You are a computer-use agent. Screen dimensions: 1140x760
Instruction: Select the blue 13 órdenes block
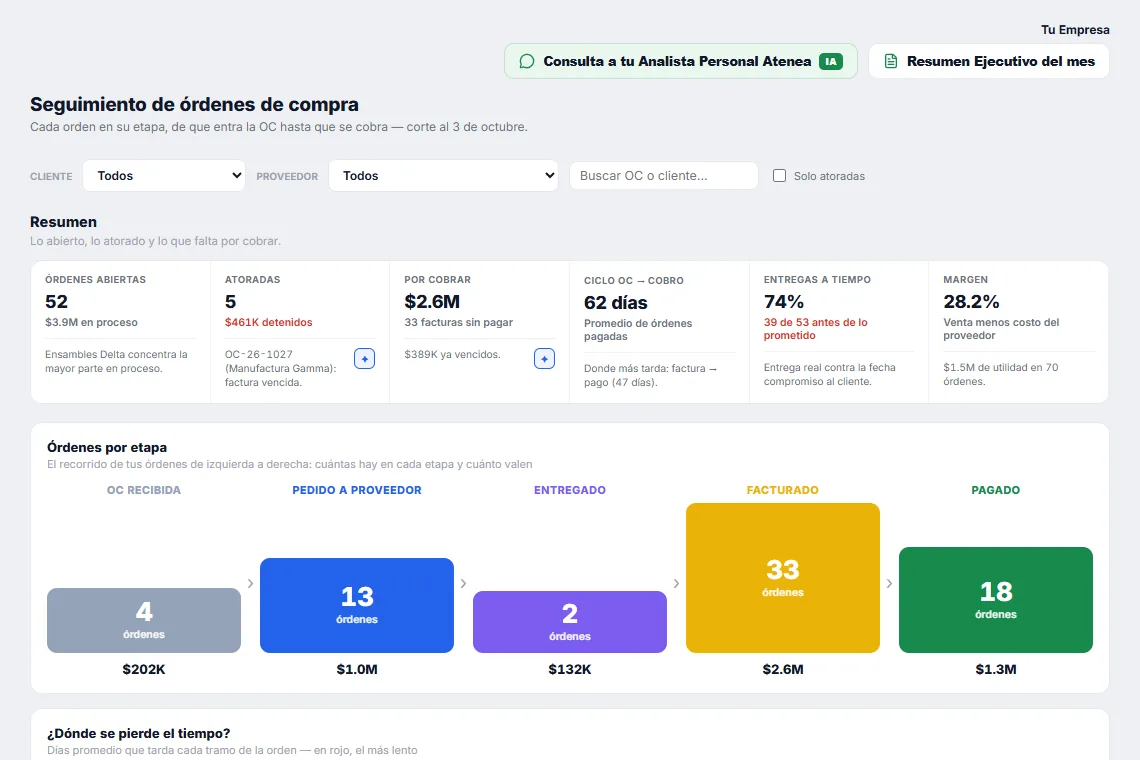[357, 605]
